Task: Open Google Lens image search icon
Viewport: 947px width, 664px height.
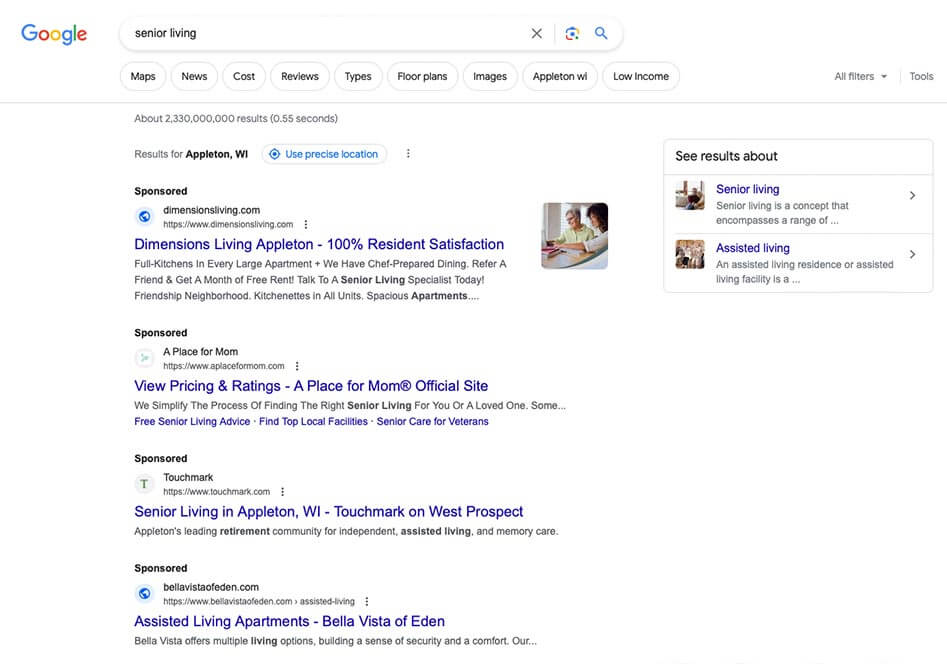Action: click(x=572, y=33)
